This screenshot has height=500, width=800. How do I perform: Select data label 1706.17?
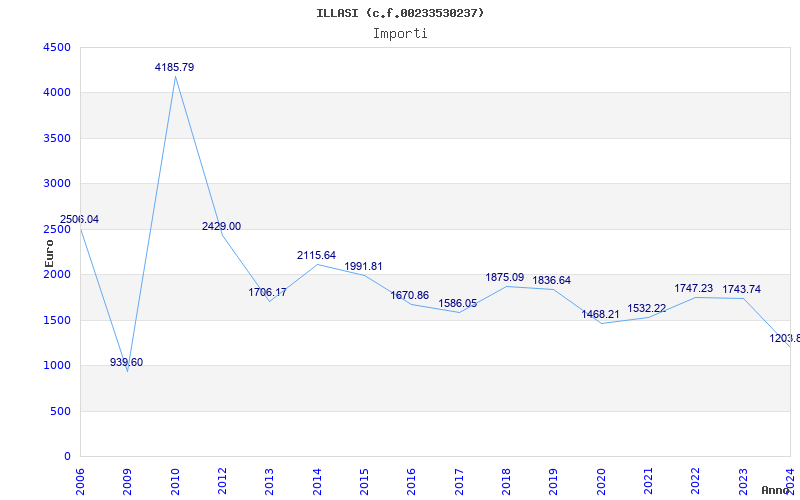click(x=267, y=292)
